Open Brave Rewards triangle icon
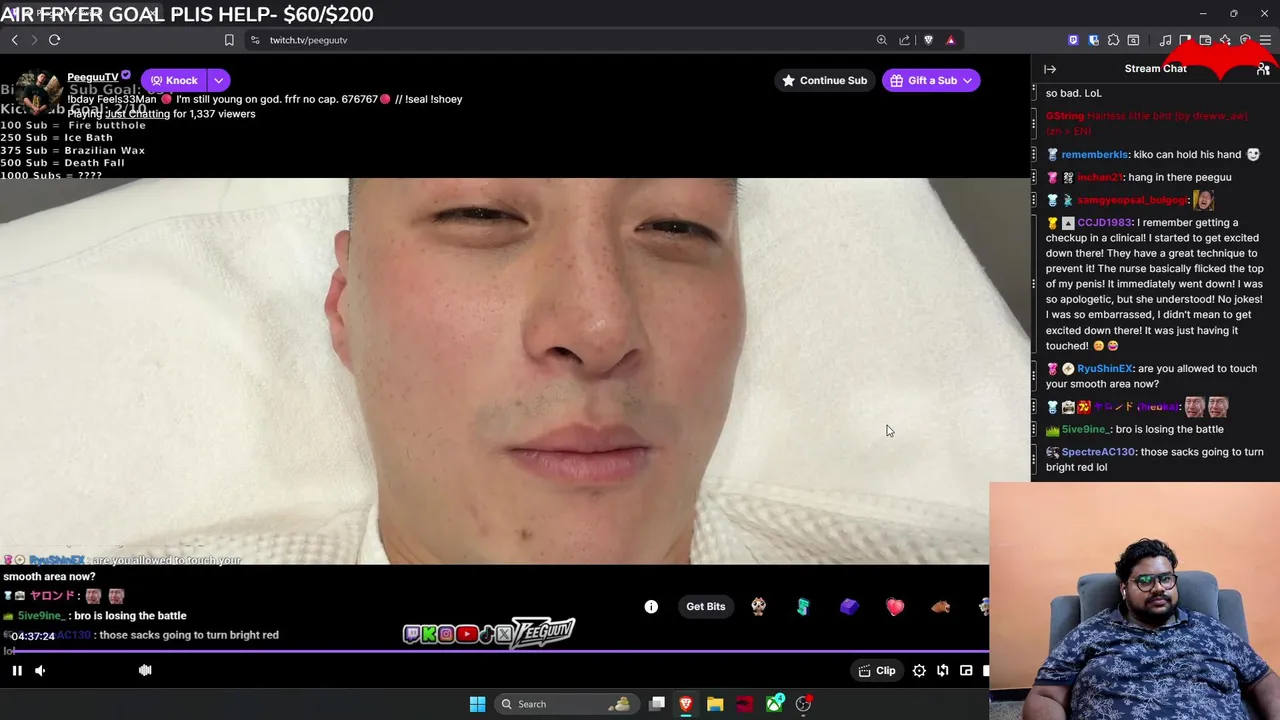 (950, 40)
